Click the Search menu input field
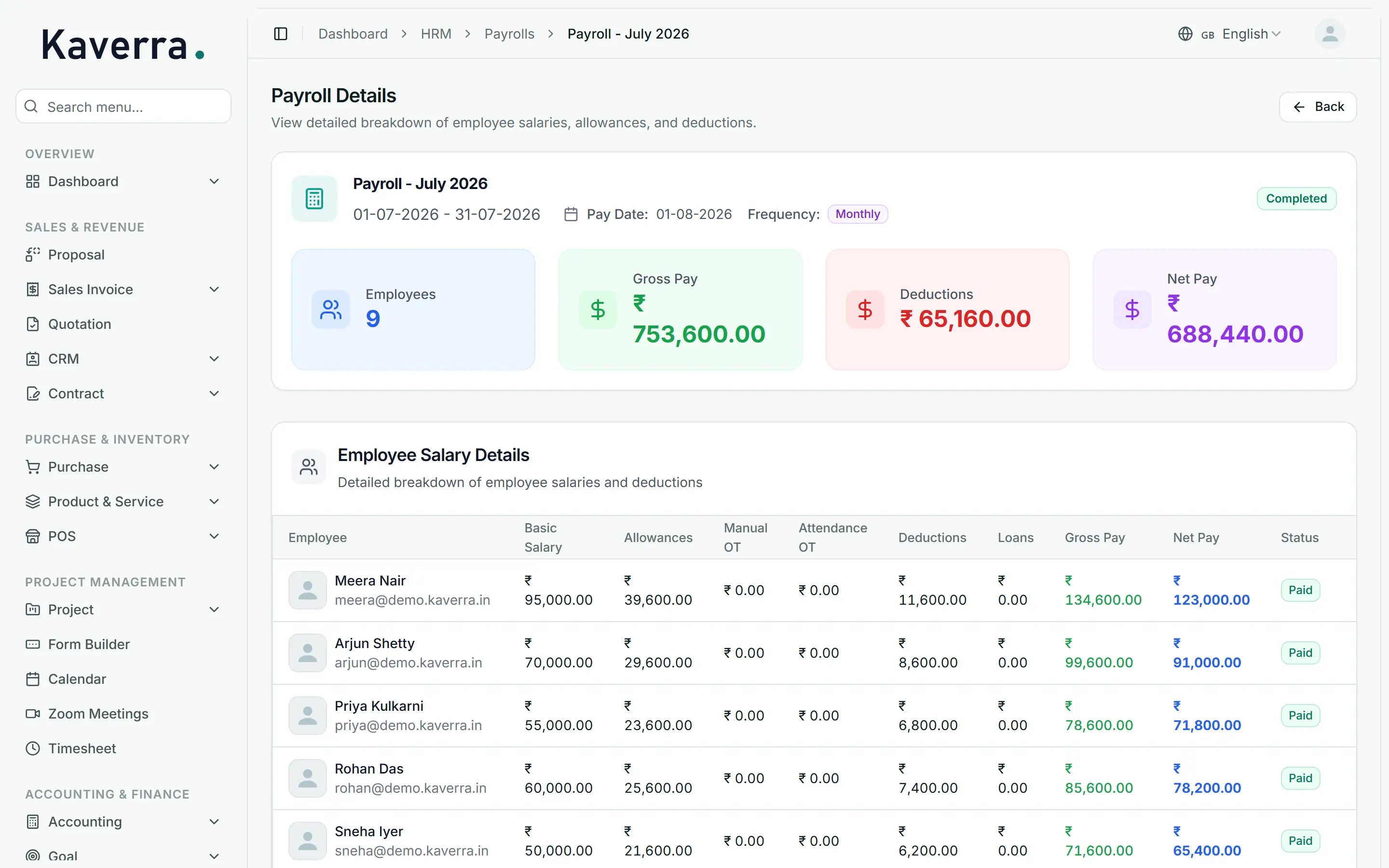 tap(123, 106)
